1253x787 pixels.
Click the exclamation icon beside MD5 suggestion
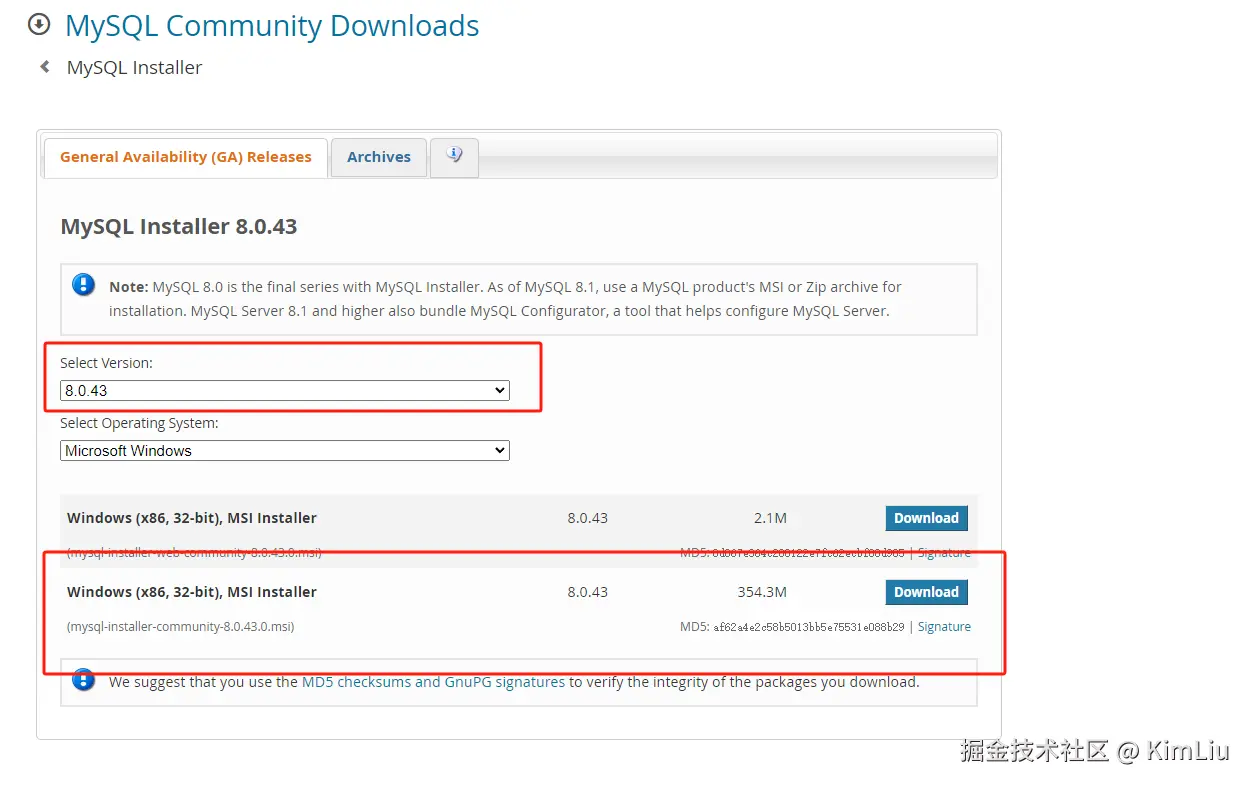click(x=84, y=680)
